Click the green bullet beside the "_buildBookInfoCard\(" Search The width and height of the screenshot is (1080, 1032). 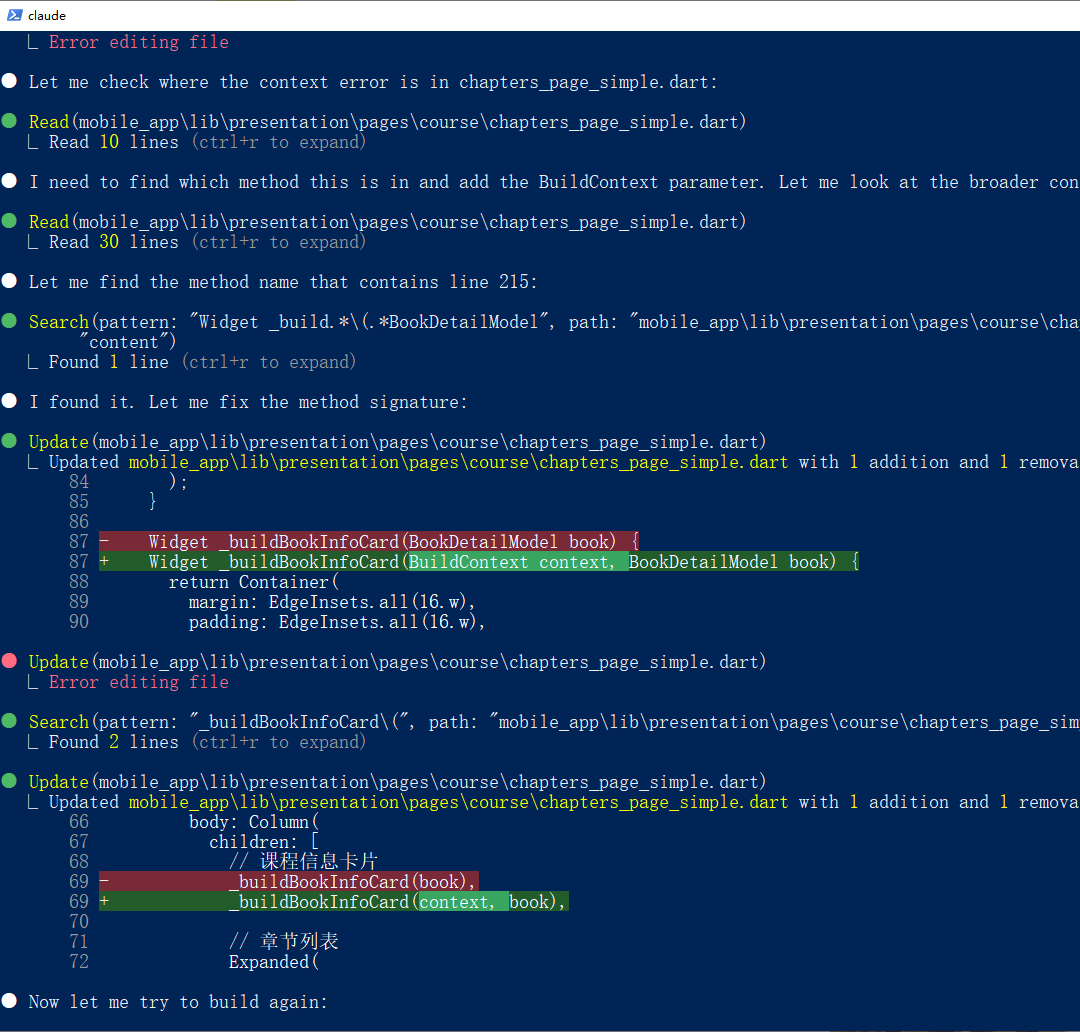point(10,721)
